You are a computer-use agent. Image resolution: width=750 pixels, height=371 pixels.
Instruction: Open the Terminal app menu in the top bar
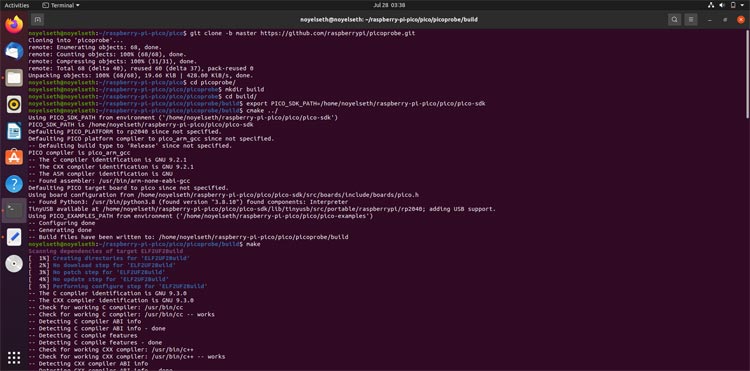point(61,5)
